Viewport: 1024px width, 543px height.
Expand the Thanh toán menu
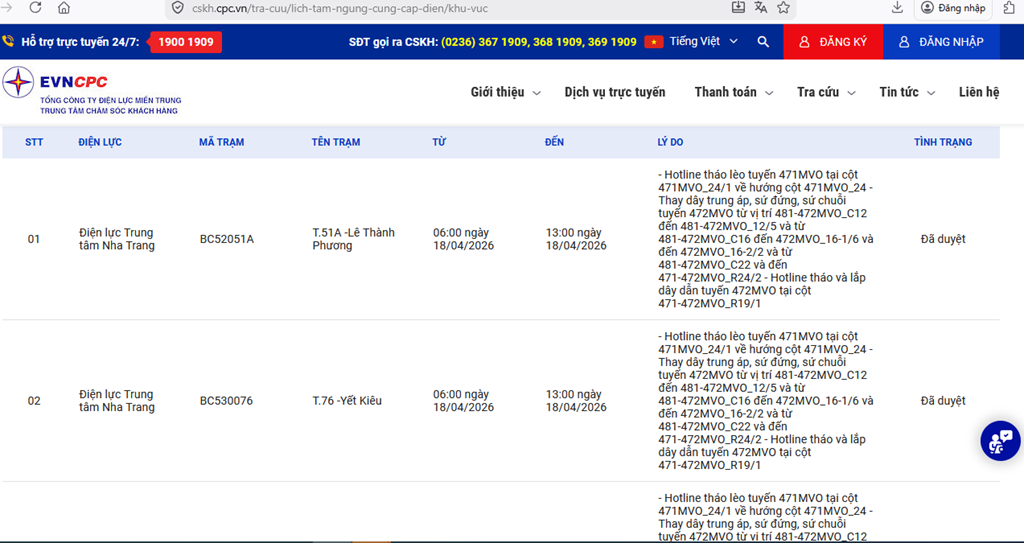point(733,92)
